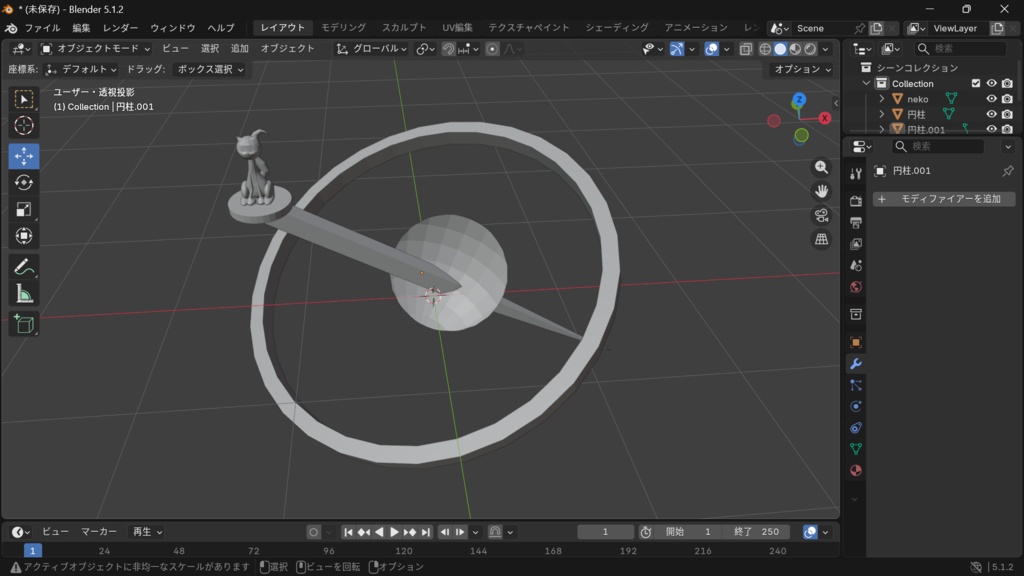Click モディファイアーを追加 button
Screen dimensions: 1024x576
point(944,199)
